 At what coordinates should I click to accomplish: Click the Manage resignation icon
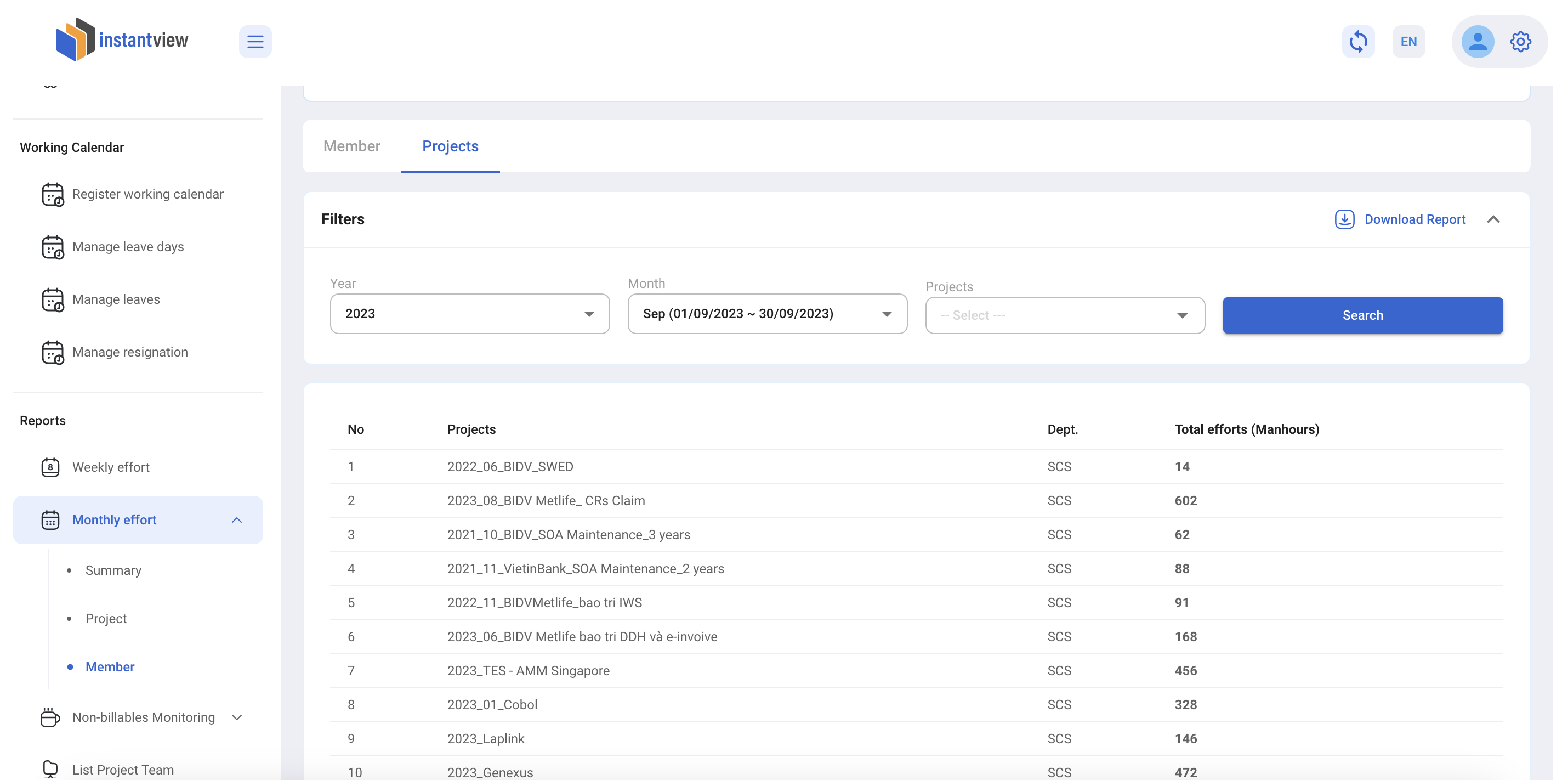click(x=52, y=352)
